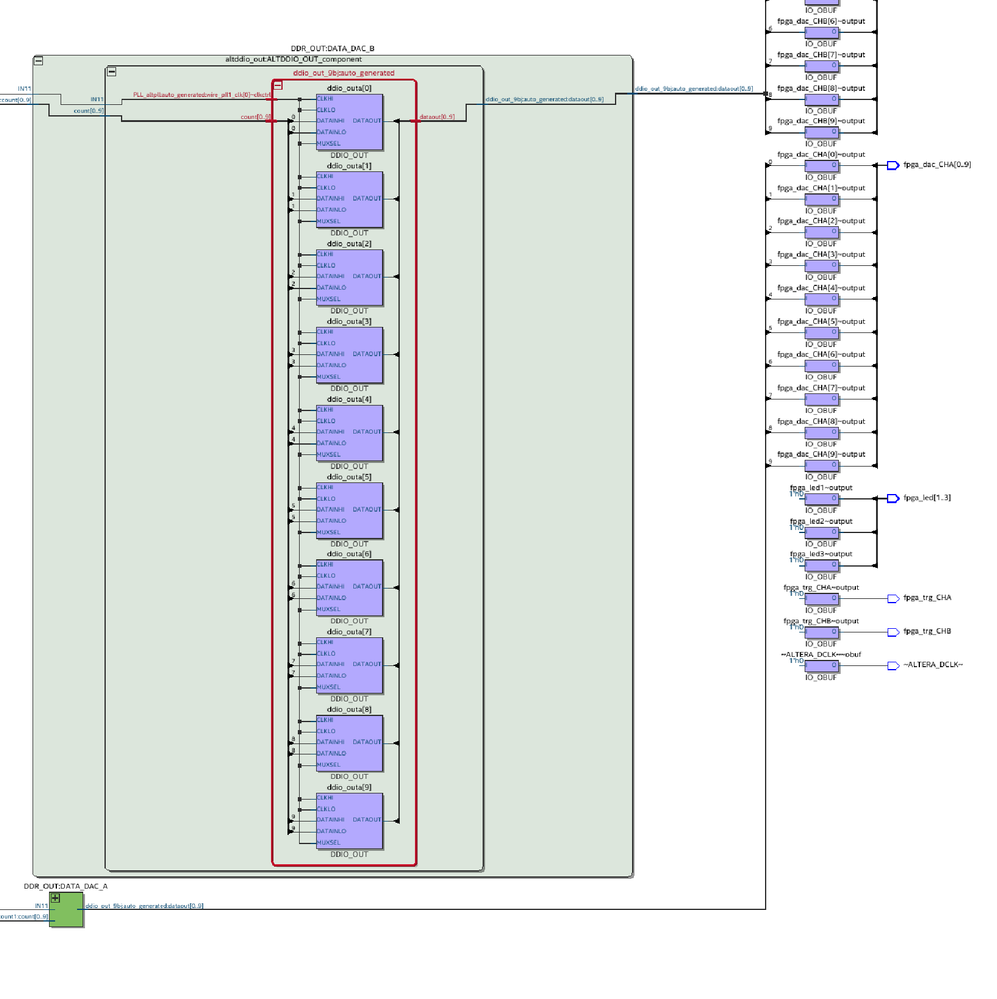The height and width of the screenshot is (999, 997).
Task: Collapse the ddio_out_9bj:auto_generated red block
Action: (278, 85)
